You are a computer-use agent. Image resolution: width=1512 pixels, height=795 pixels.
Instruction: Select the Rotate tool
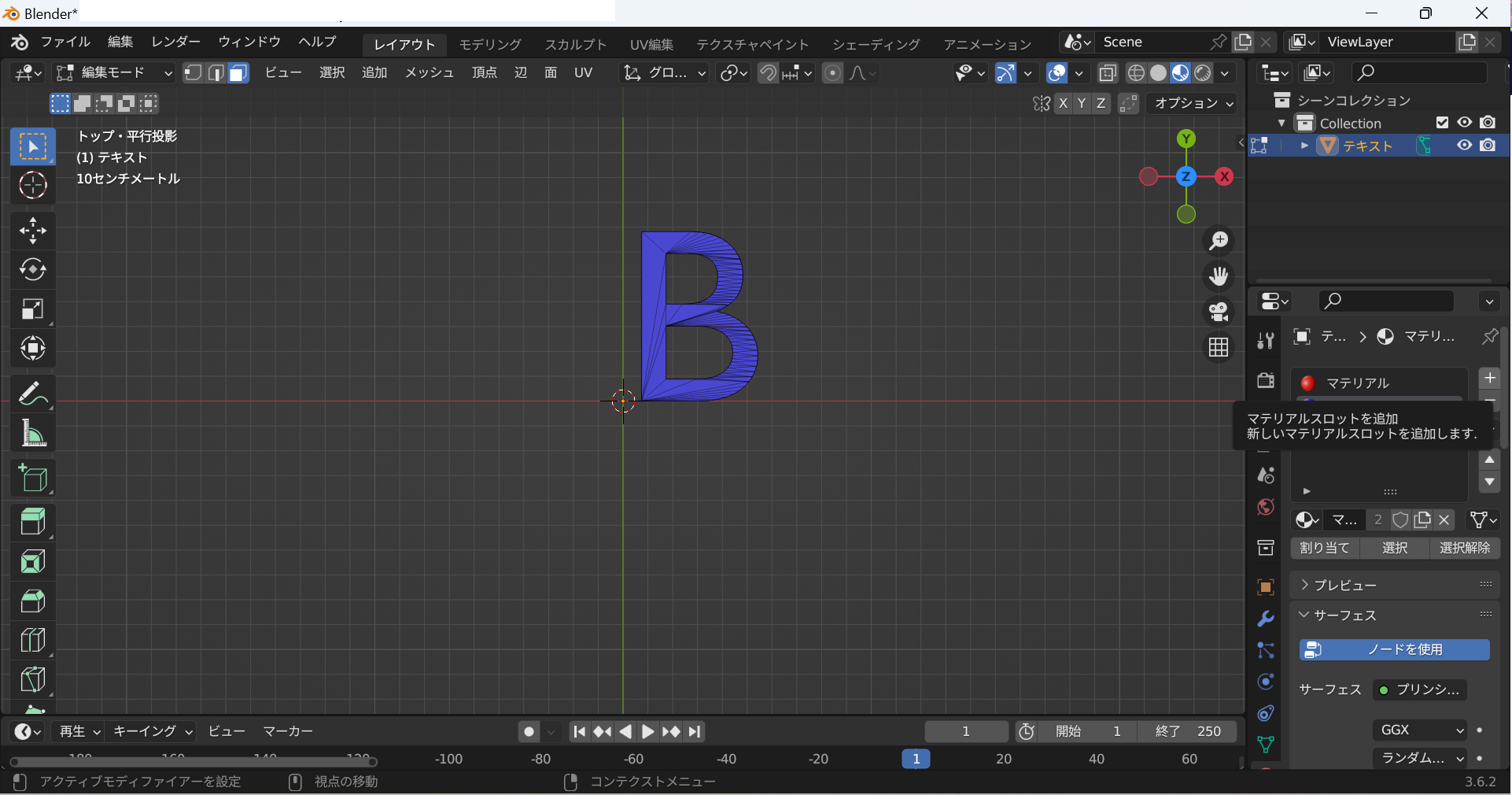33,271
